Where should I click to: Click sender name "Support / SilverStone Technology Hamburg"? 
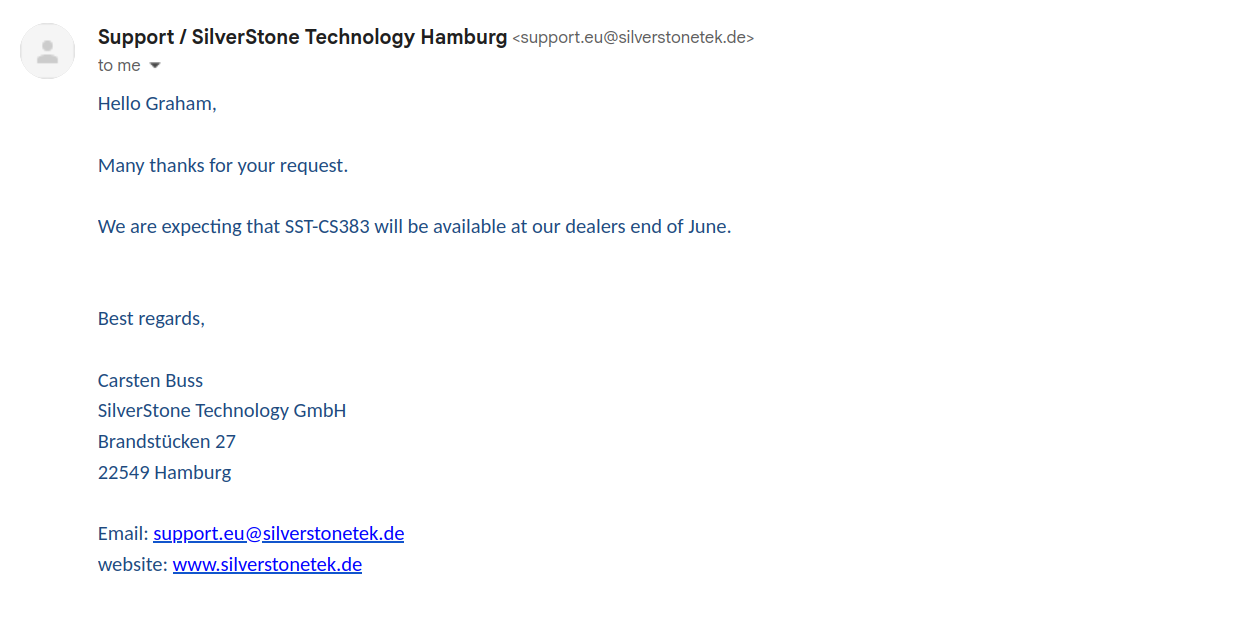pyautogui.click(x=302, y=37)
